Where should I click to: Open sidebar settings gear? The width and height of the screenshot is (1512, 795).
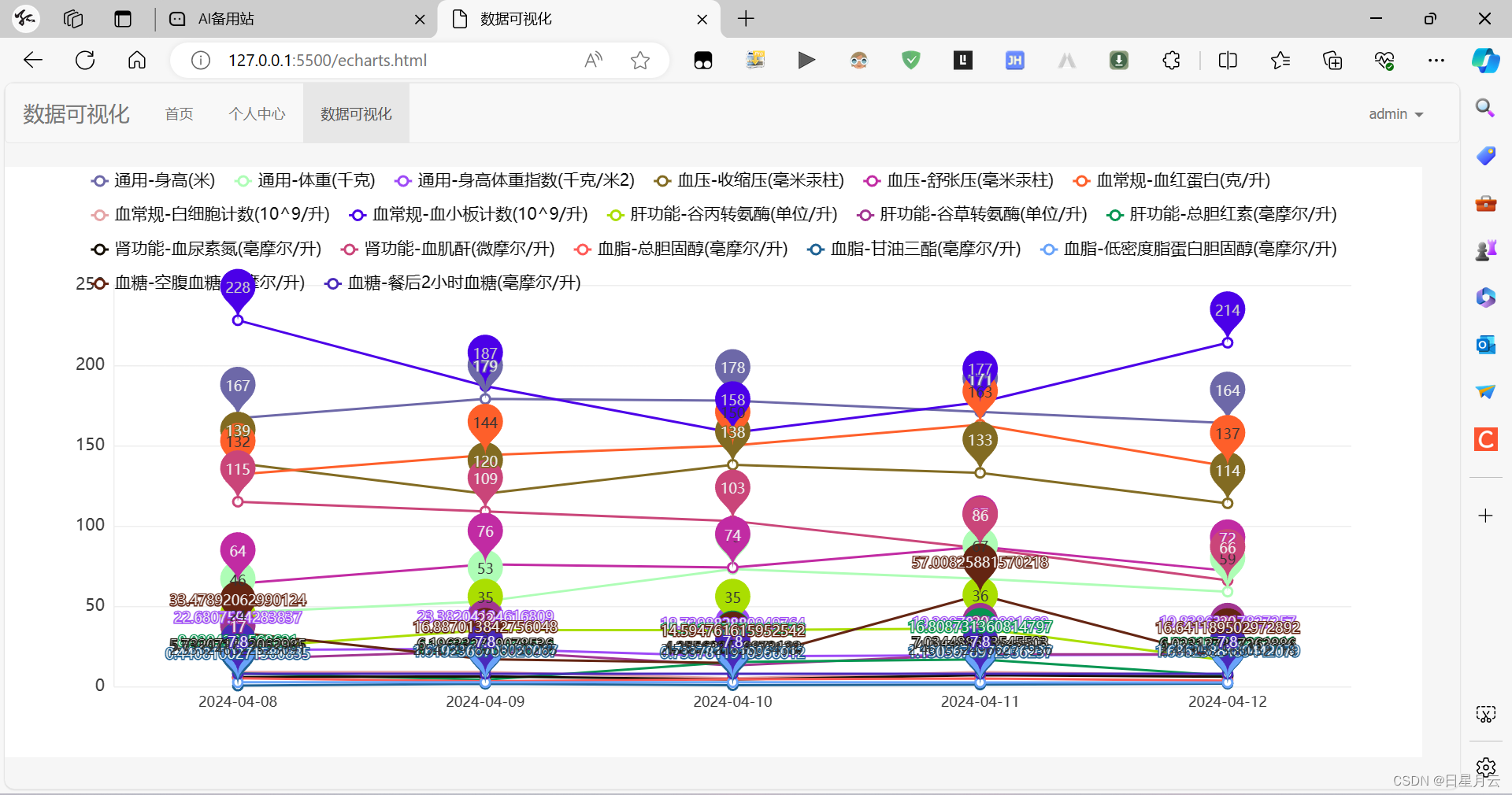[1485, 767]
